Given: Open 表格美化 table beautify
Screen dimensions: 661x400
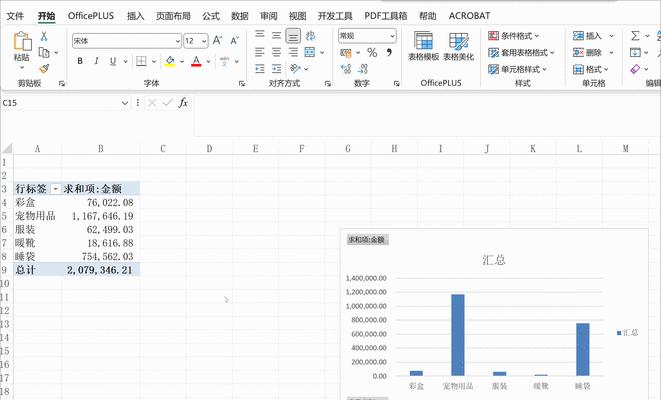Looking at the screenshot, I should (459, 46).
